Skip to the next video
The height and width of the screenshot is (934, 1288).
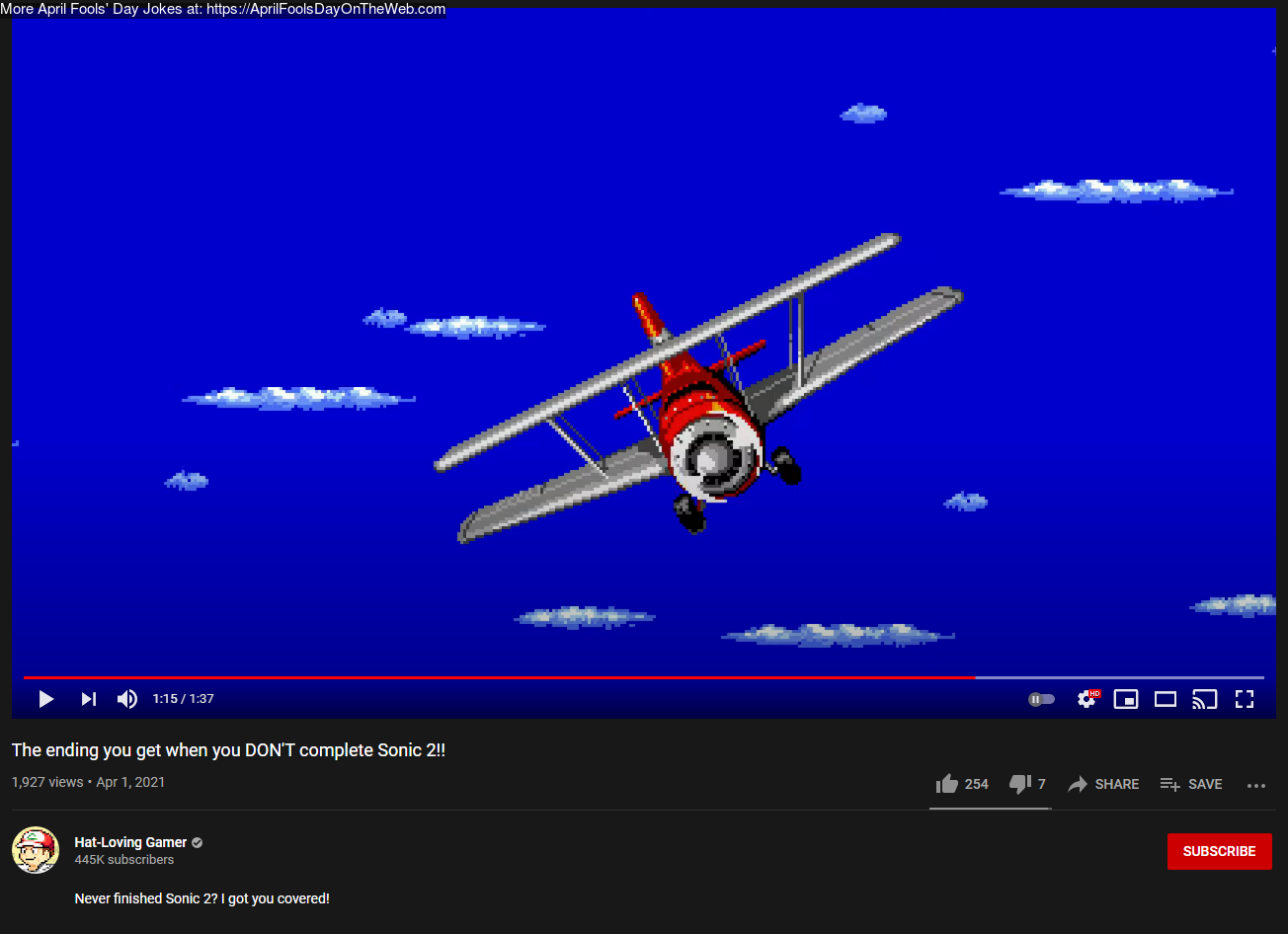pyautogui.click(x=88, y=699)
